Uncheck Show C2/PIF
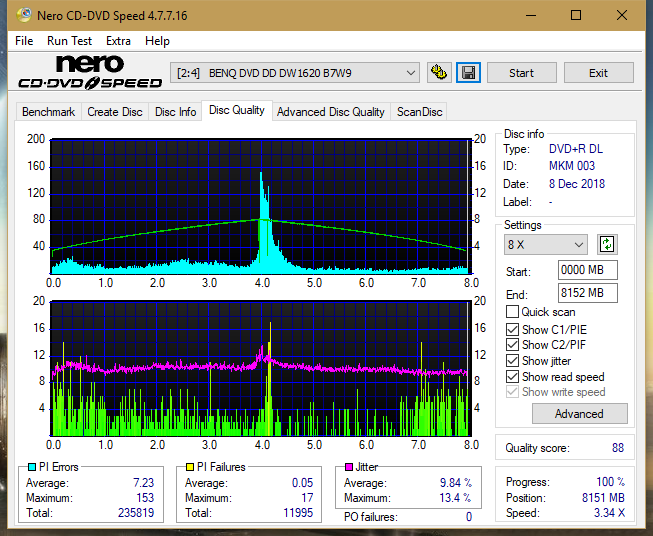Viewport: 653px width, 536px height. tap(512, 345)
